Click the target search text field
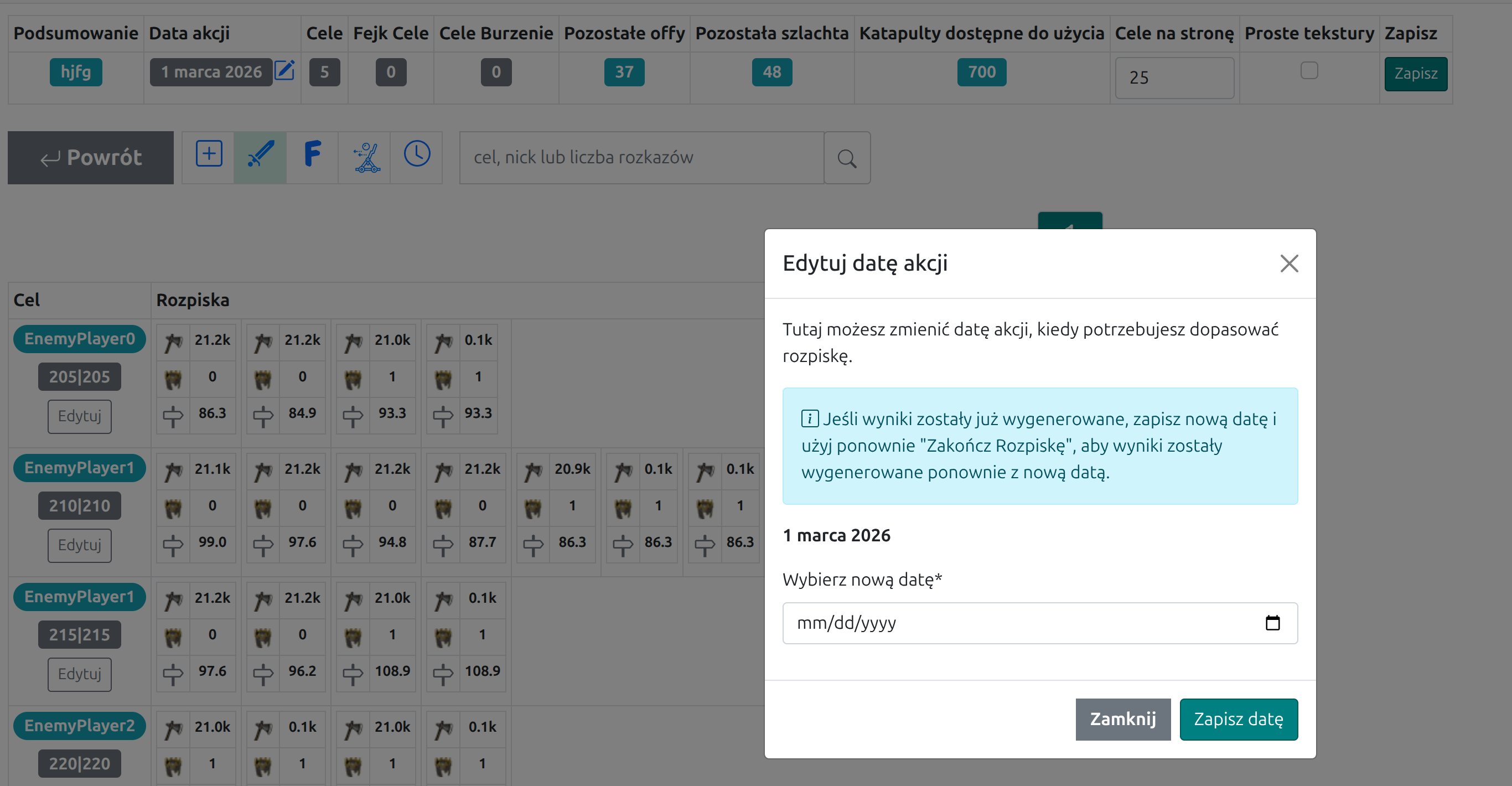1512x786 pixels. [641, 157]
